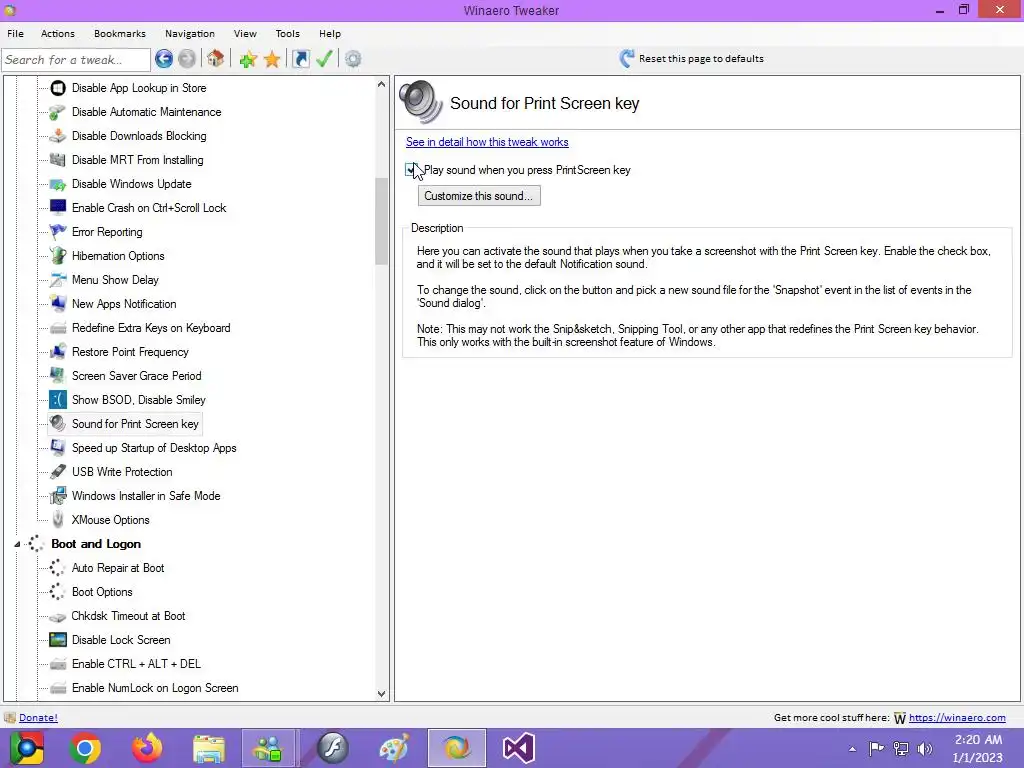The width and height of the screenshot is (1024, 768).
Task: Open the View menu
Action: point(246,33)
